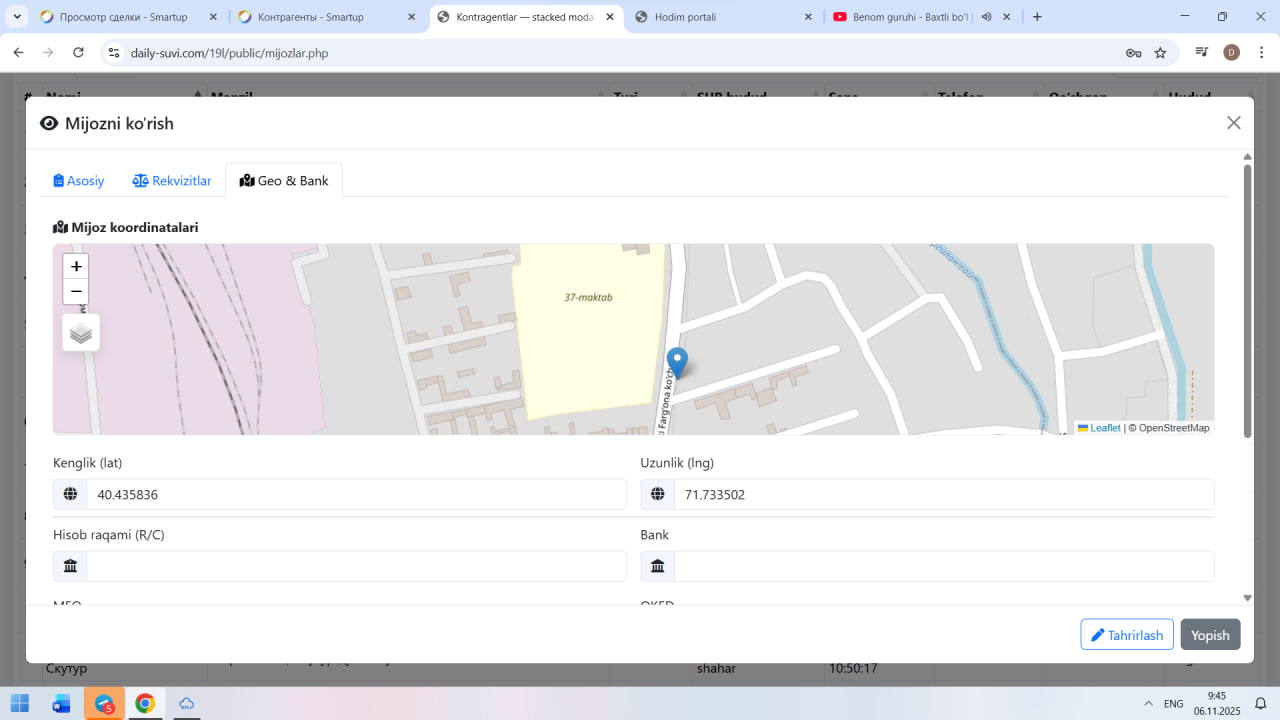Click the blue location marker pin
The height and width of the screenshot is (720, 1280).
click(677, 362)
